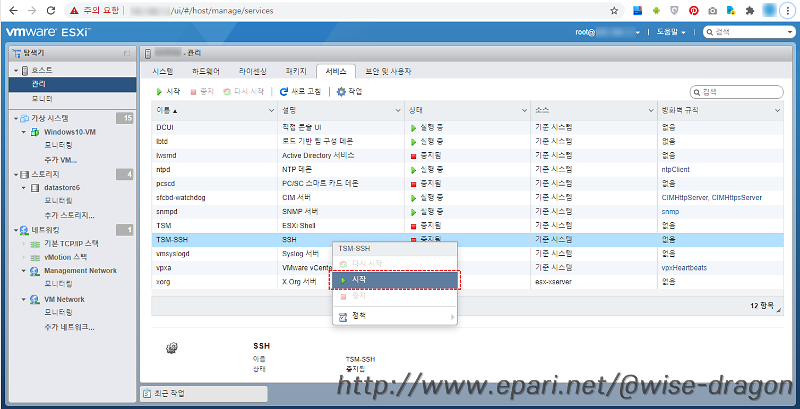800x409 pixels.
Task: Open Firewall rules column dropdown
Action: click(778, 110)
